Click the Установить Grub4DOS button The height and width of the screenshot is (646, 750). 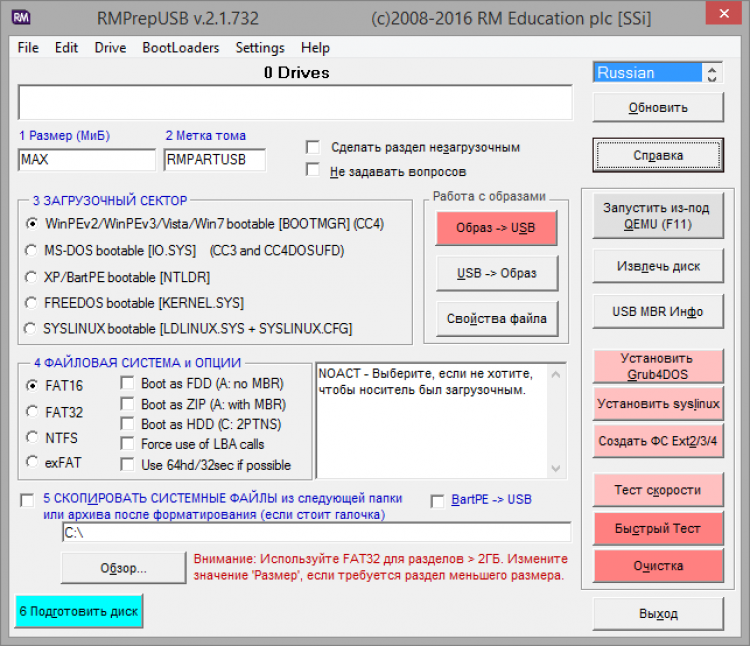[658, 366]
